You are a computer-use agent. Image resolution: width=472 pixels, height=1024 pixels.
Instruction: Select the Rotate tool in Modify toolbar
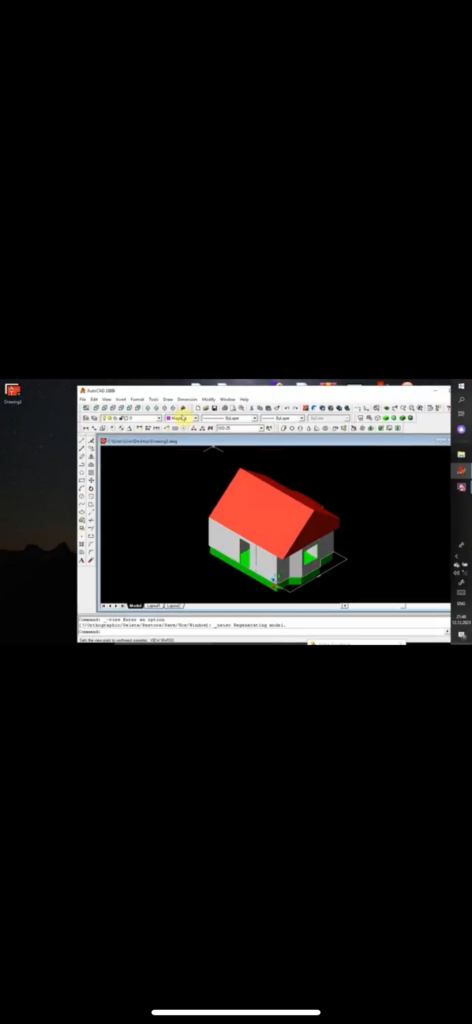click(x=91, y=488)
